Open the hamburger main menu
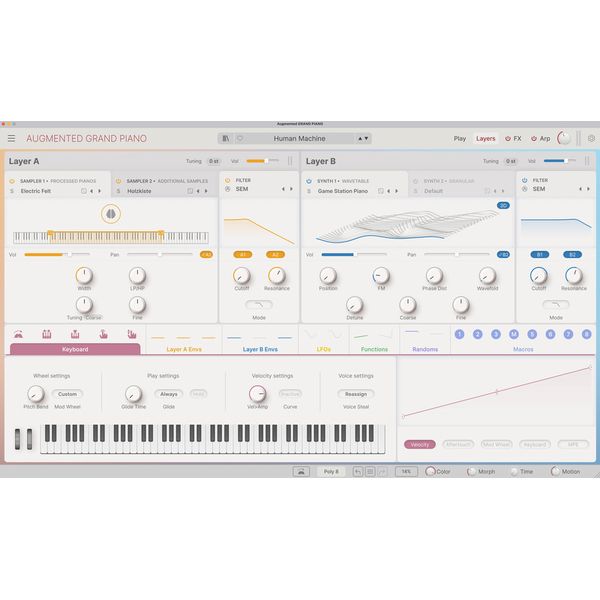 point(11,139)
